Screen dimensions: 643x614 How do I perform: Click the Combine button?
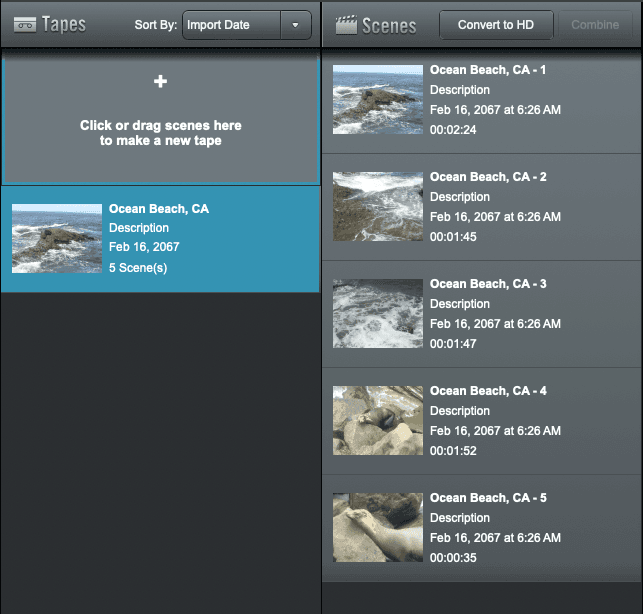click(x=595, y=25)
